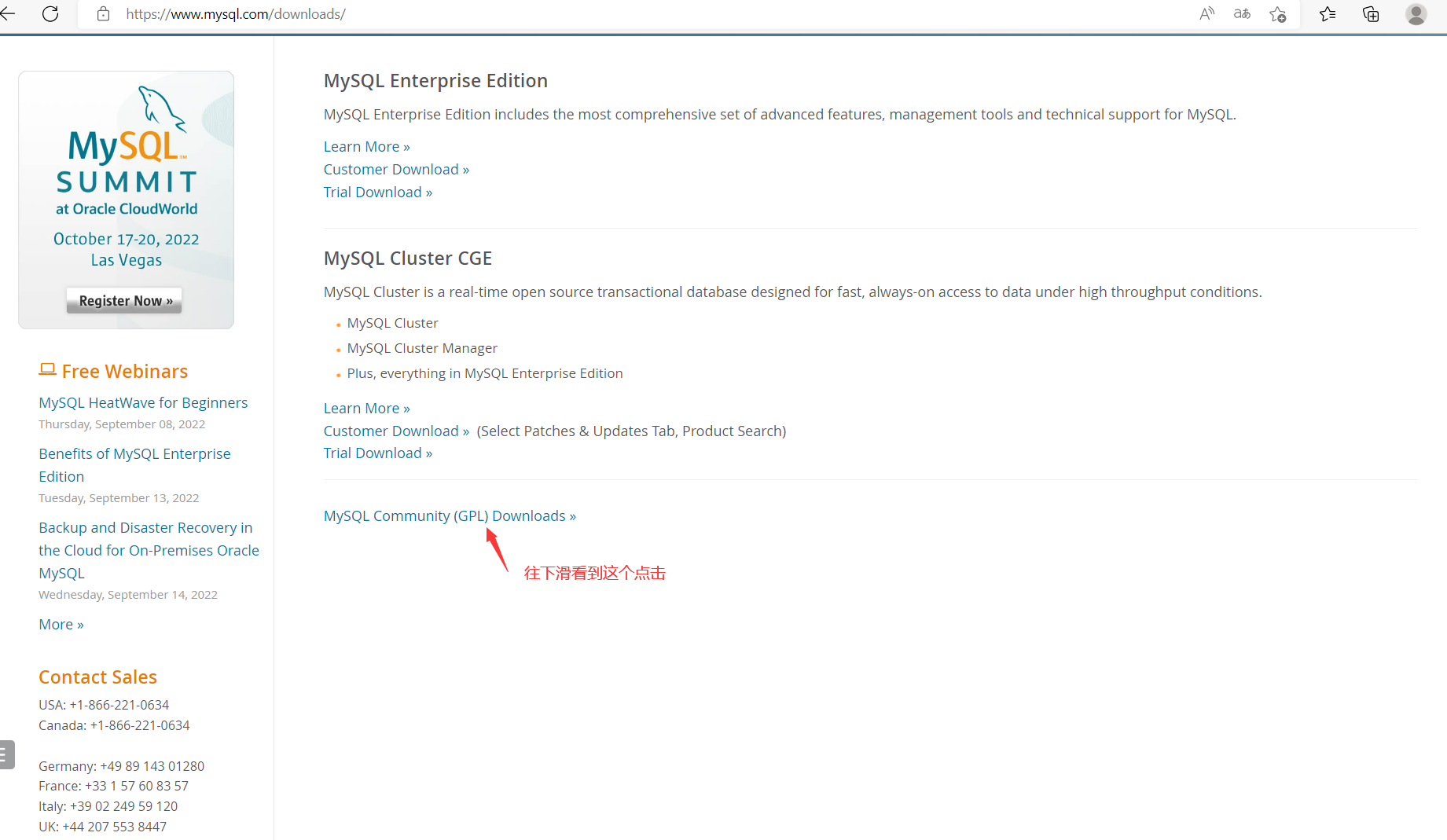Open MySQL Community (GPL) Downloads link

450,516
